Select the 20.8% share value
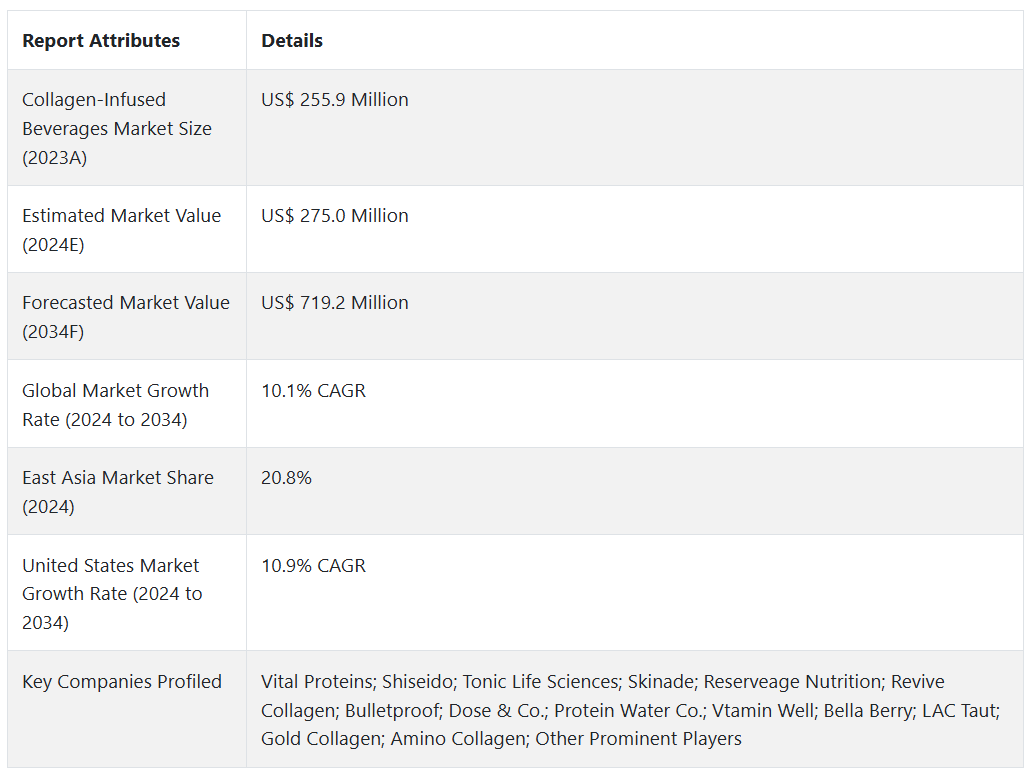Image resolution: width=1034 pixels, height=776 pixels. click(287, 478)
